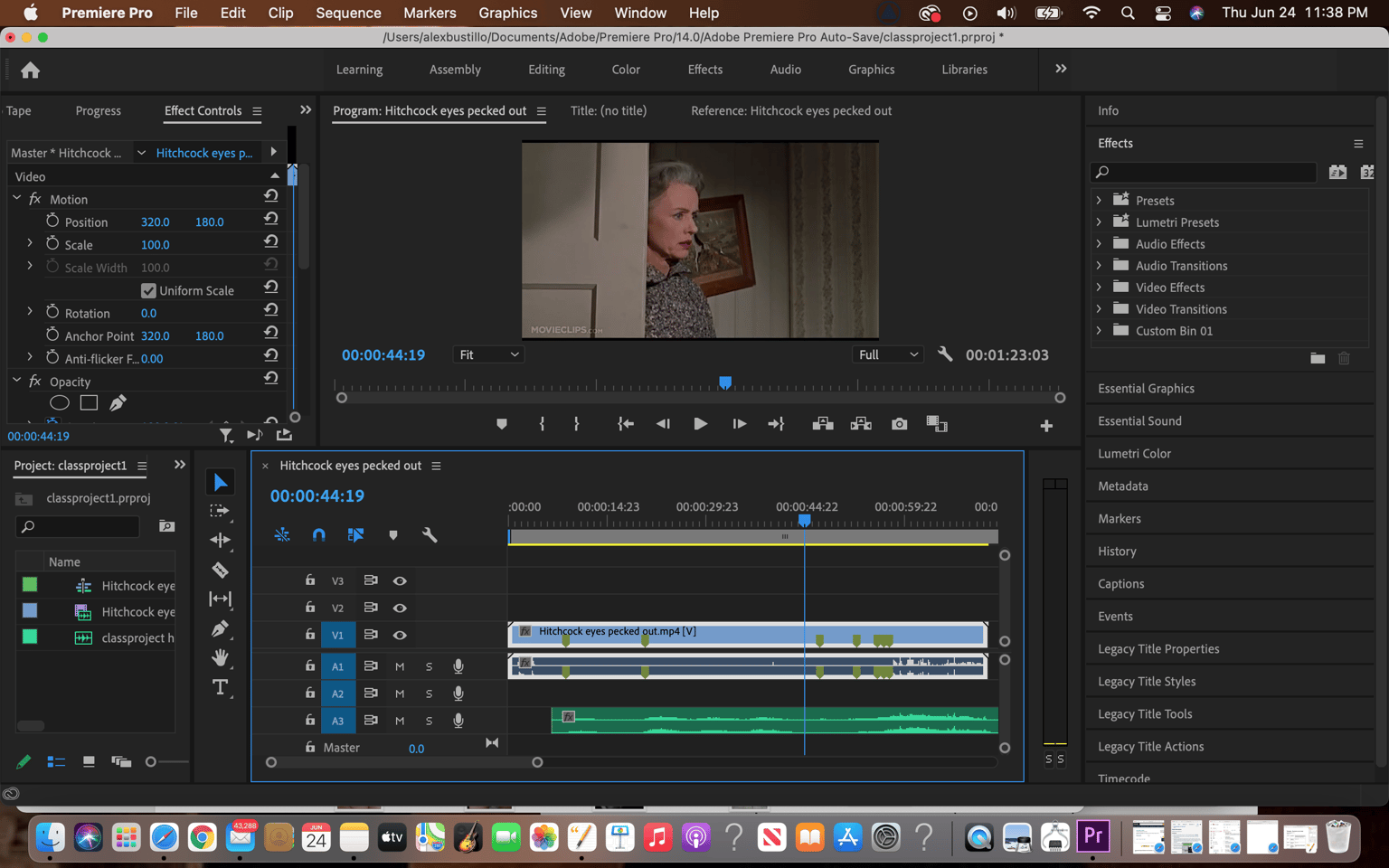Click the Export Frame camera icon
This screenshot has width=1389, height=868.
click(899, 424)
